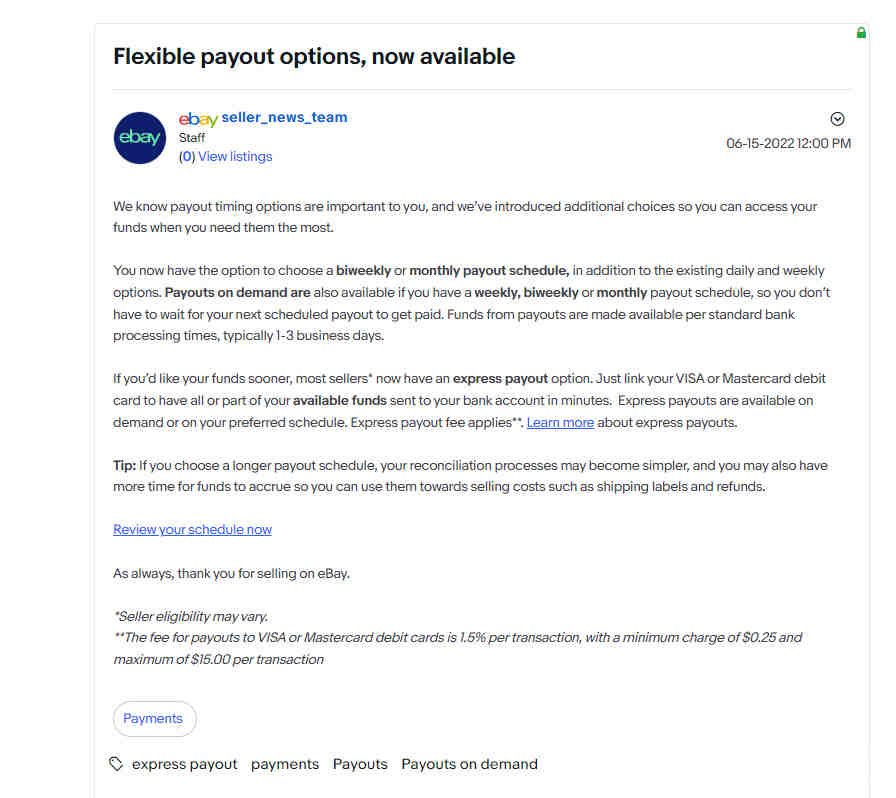896x798 pixels.
Task: Click the Payouts tag
Action: 360,764
